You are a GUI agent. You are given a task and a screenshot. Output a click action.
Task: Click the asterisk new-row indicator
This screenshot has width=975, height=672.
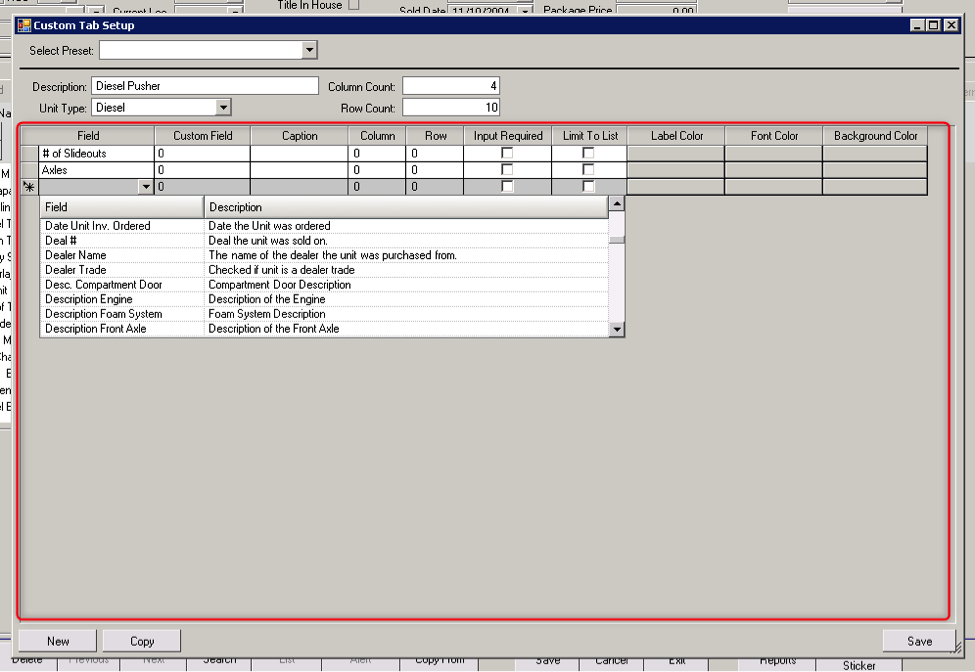pos(29,186)
